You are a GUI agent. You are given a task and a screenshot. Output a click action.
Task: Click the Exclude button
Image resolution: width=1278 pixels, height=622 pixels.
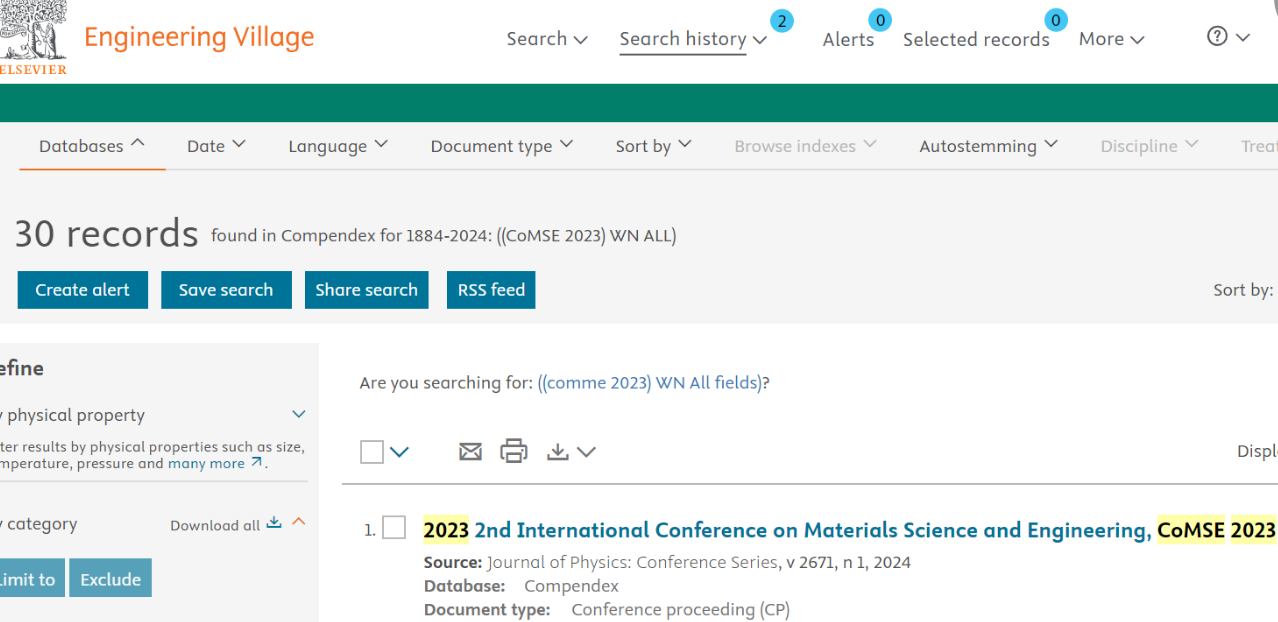[x=110, y=578]
